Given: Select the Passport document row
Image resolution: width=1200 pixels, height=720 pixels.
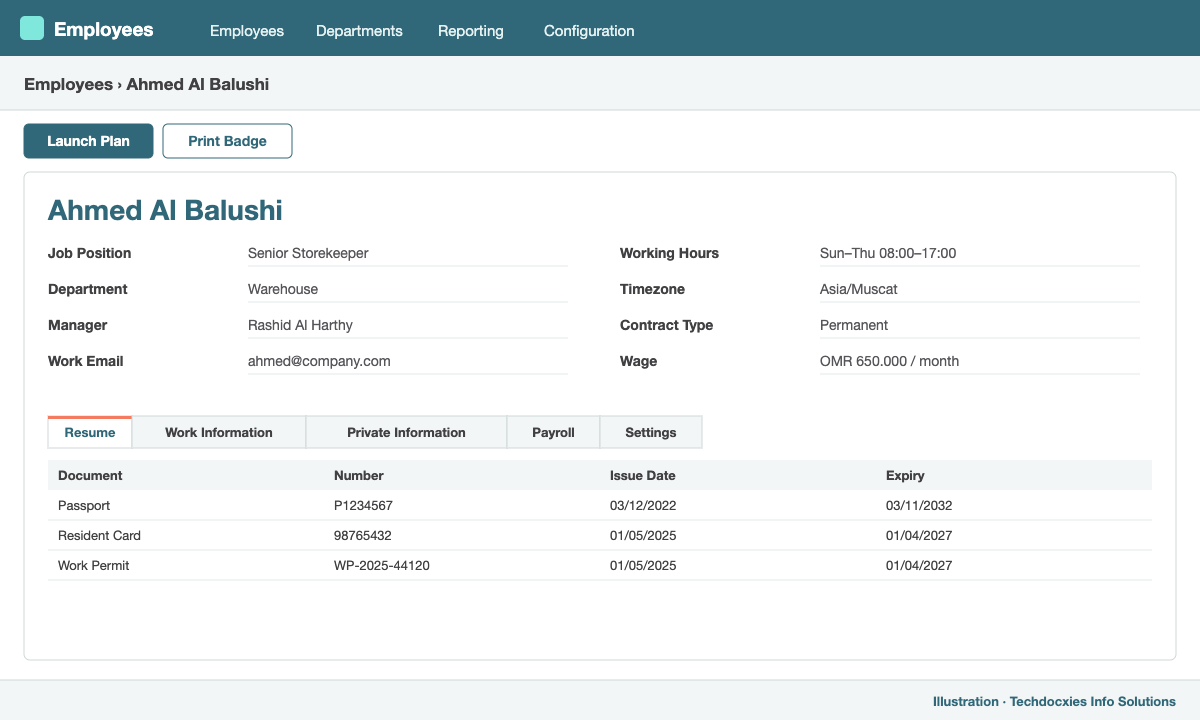Looking at the screenshot, I should tap(600, 505).
